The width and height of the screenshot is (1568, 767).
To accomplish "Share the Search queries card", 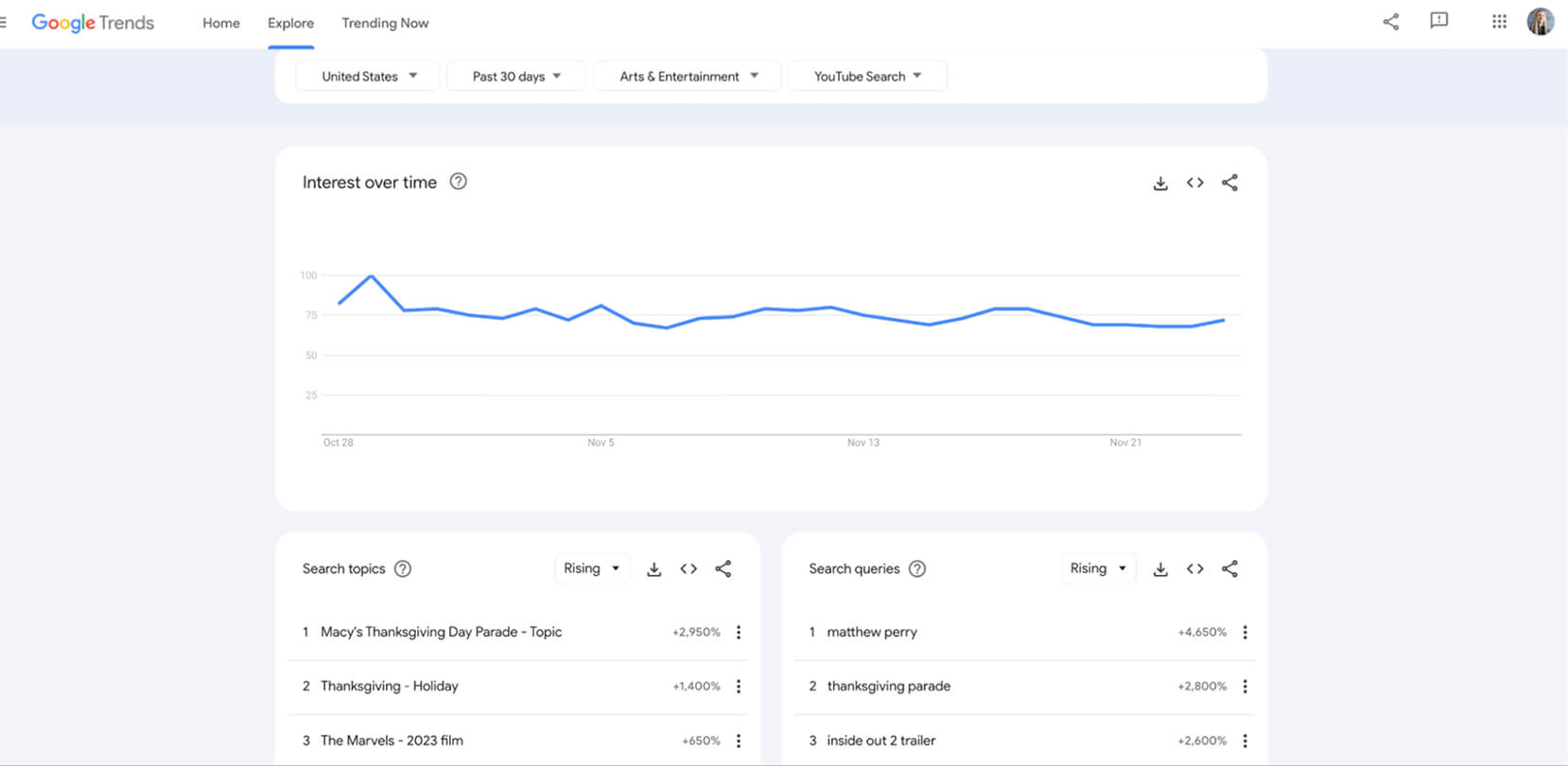I will (x=1229, y=568).
